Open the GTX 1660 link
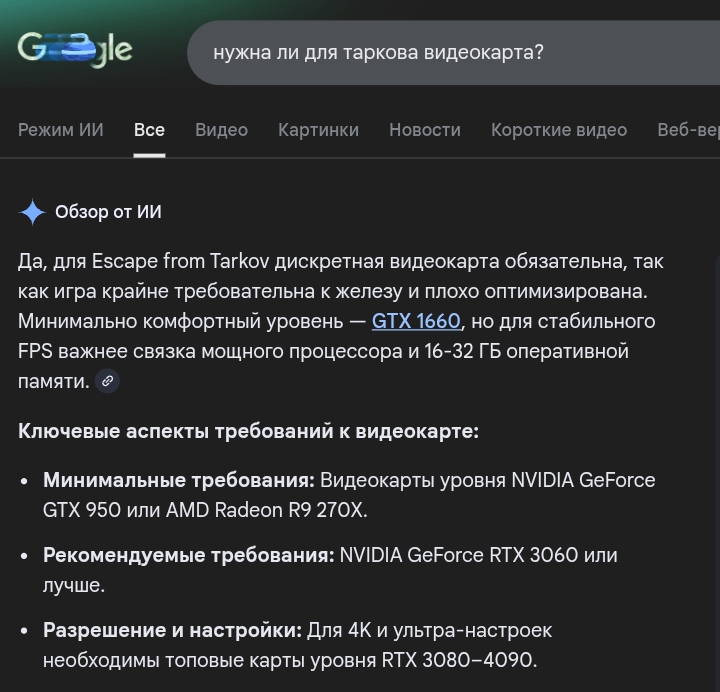 (416, 321)
